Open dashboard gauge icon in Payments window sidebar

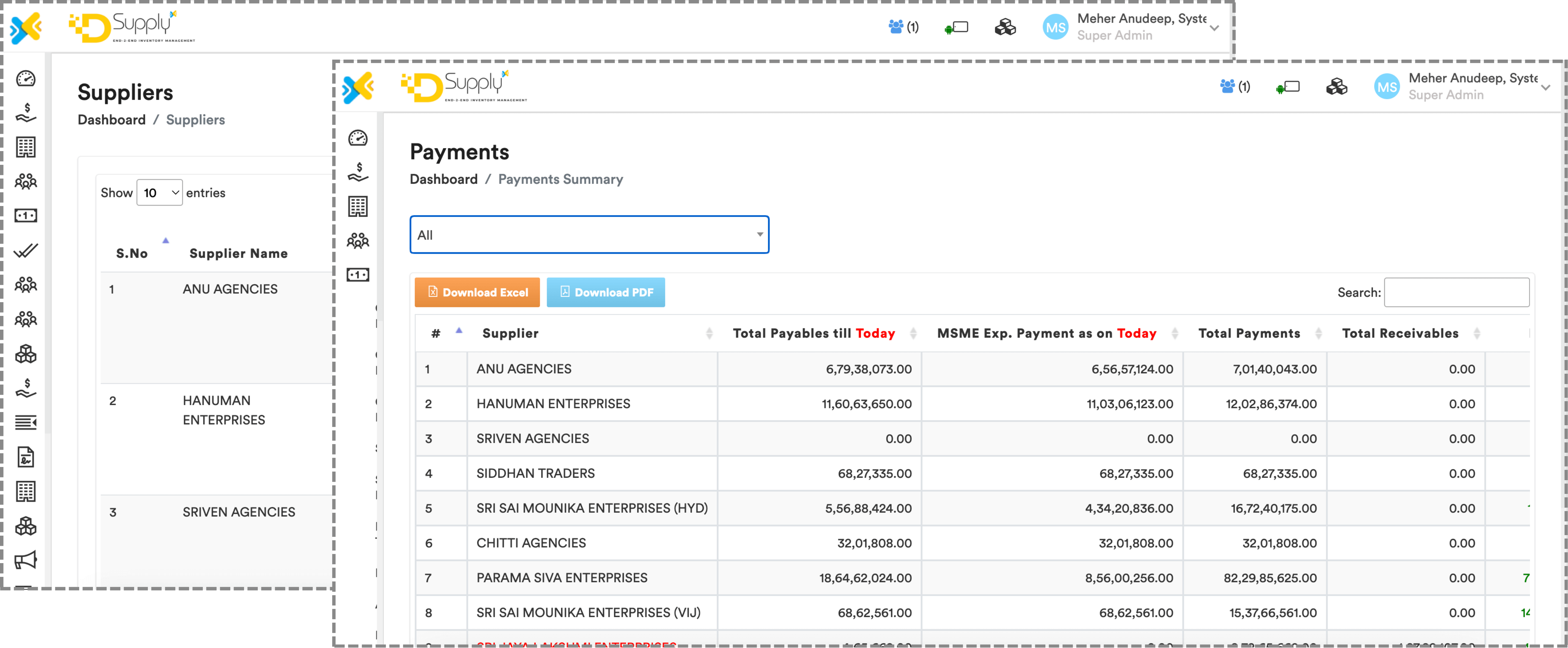tap(357, 138)
